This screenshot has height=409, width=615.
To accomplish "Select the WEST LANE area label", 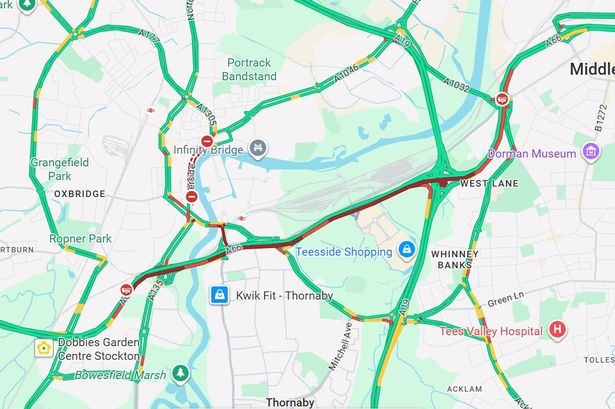I will 489,184.
